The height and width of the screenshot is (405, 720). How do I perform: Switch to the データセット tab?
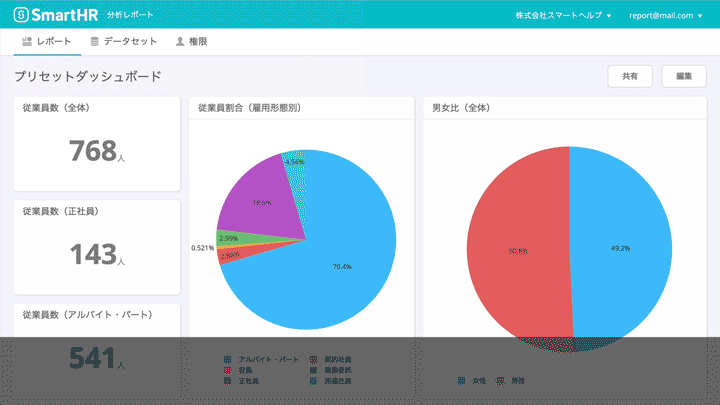[x=123, y=42]
